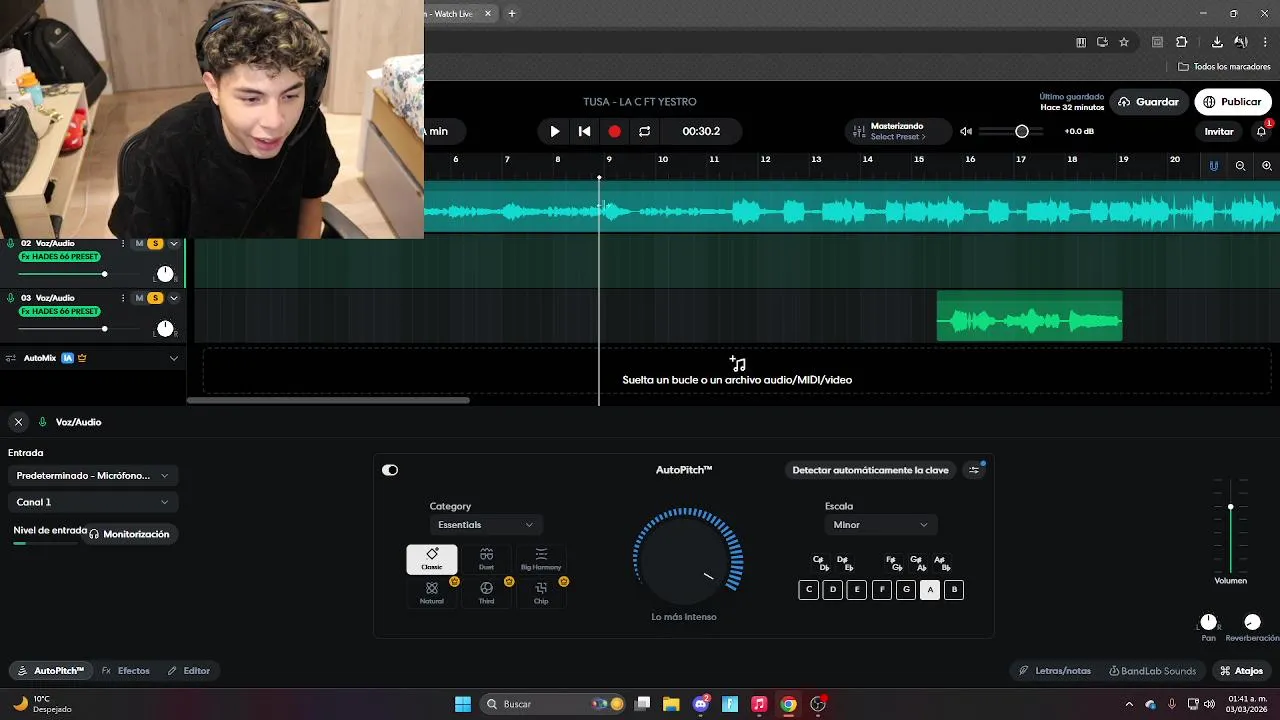Zoom in the timeline
Viewport: 1280px width, 720px height.
coord(1267,166)
